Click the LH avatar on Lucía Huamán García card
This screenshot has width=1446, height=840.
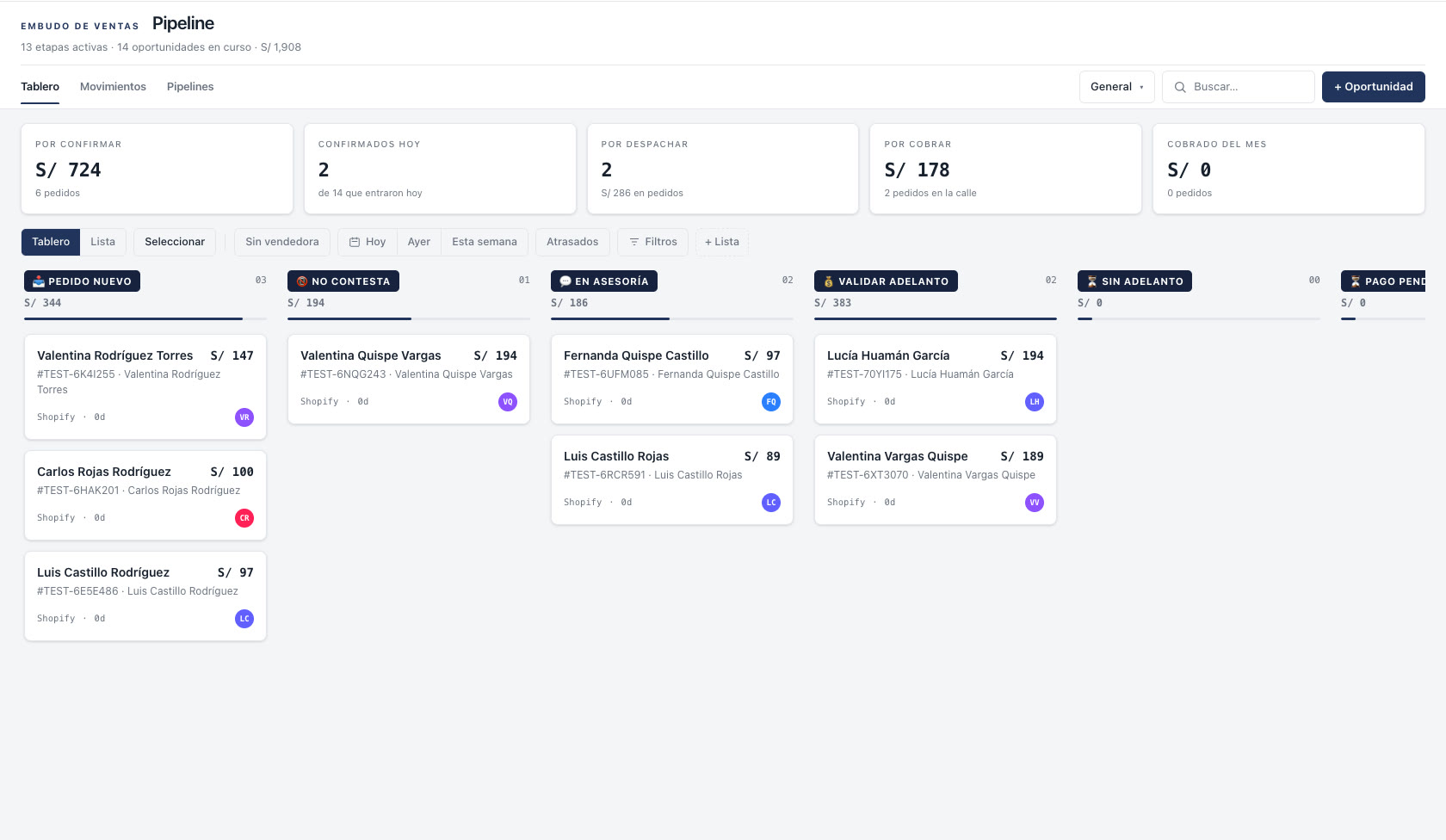click(x=1035, y=402)
